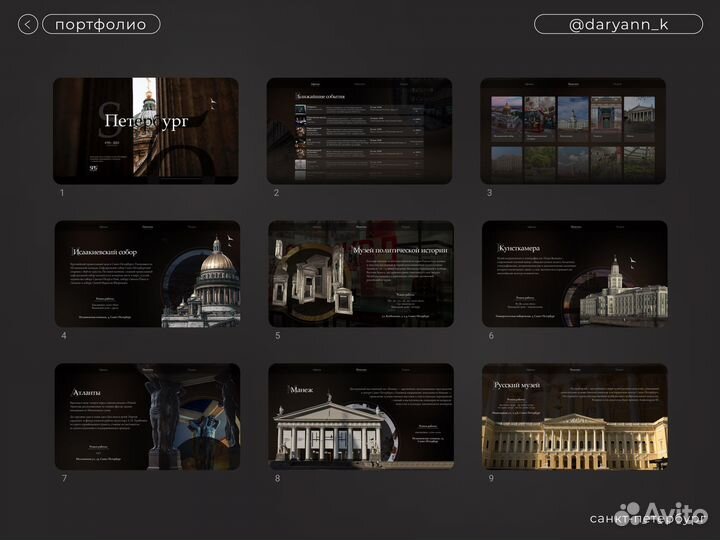Click the slide number 9 label

coord(491,478)
